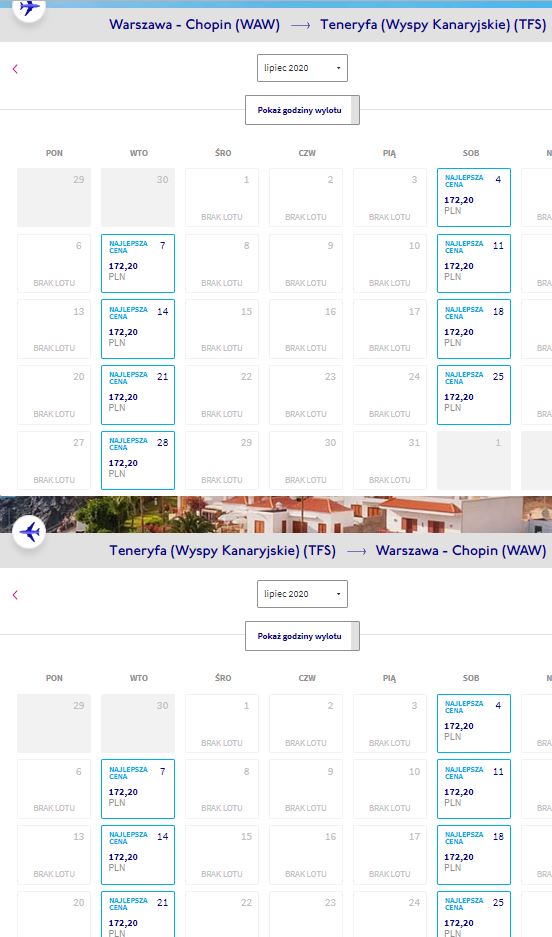Click the outbound flight airplane icon
Image resolution: width=552 pixels, height=937 pixels.
click(x=29, y=8)
